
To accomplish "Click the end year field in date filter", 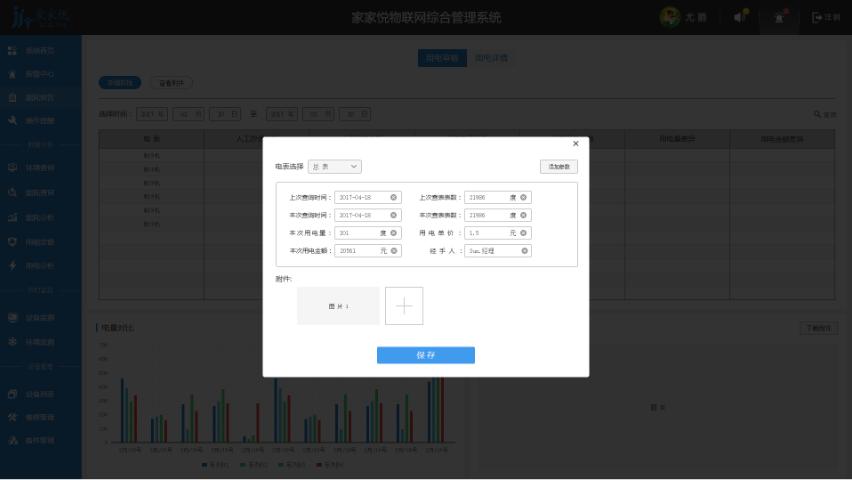I will [281, 114].
